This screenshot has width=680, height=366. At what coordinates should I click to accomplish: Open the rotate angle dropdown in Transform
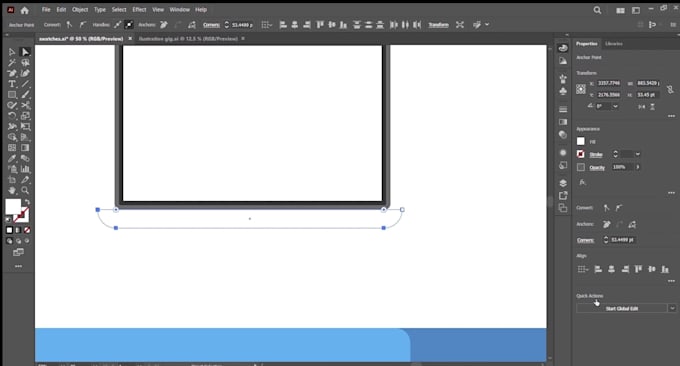tap(615, 106)
